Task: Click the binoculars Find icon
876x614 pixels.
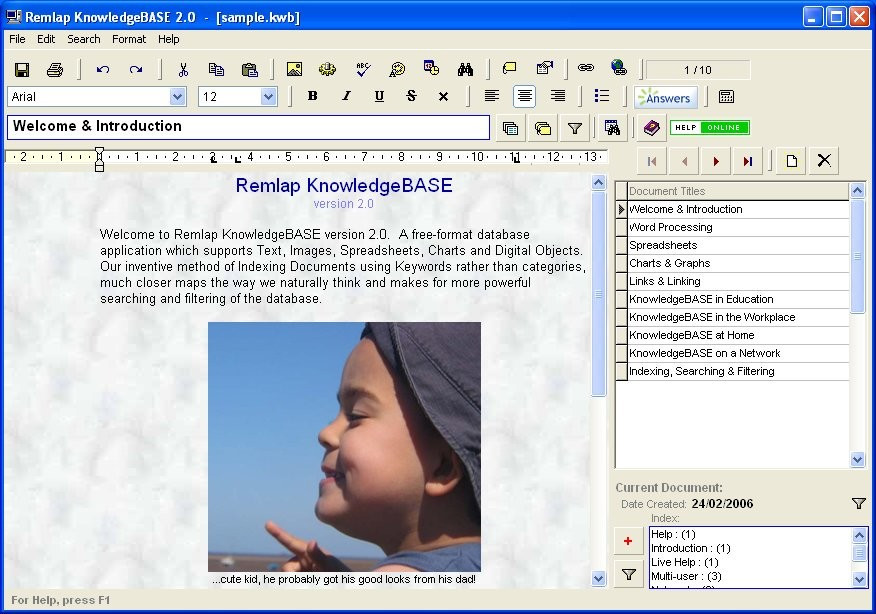Action: 465,69
